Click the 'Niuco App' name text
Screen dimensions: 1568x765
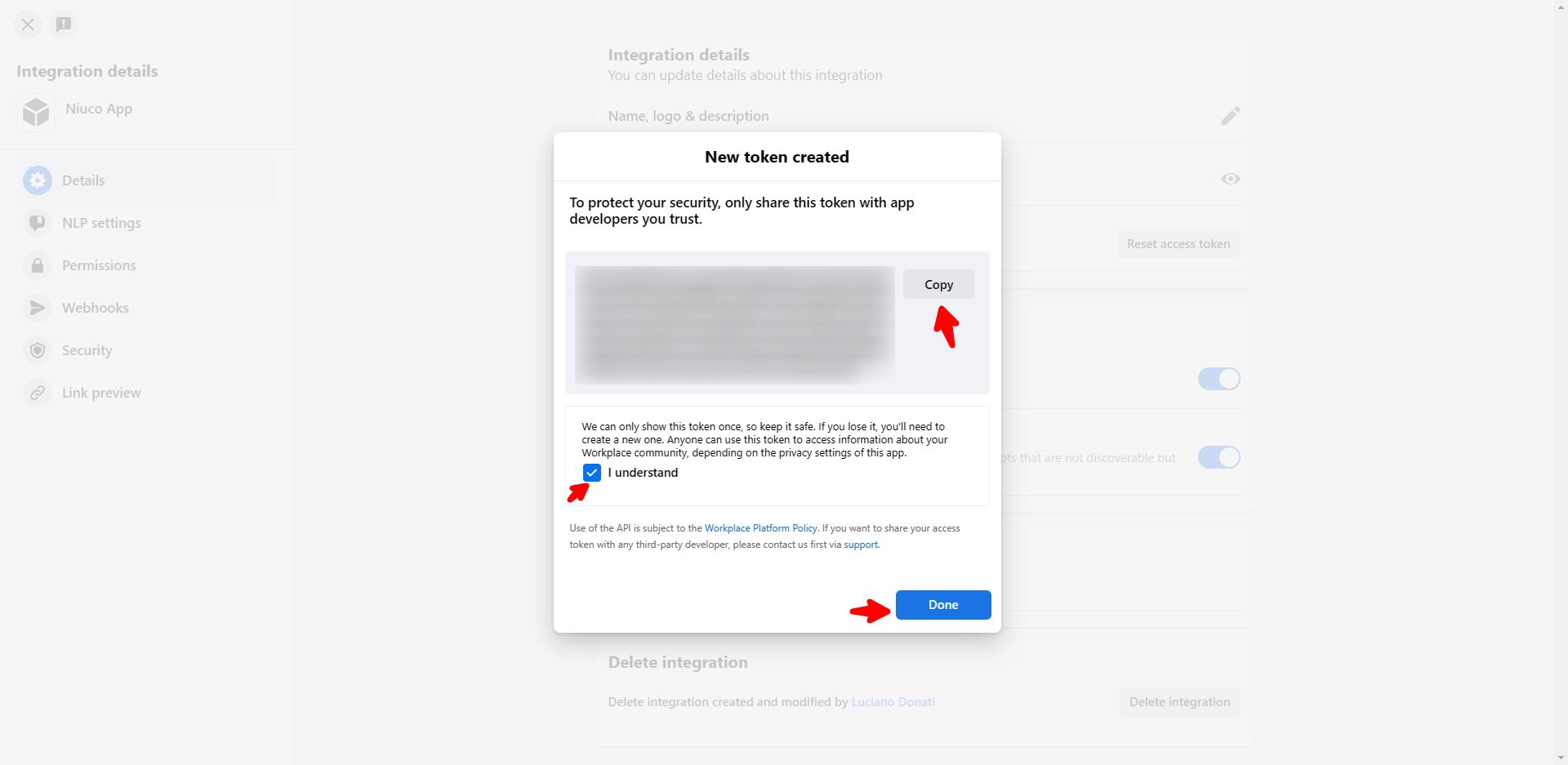click(99, 109)
